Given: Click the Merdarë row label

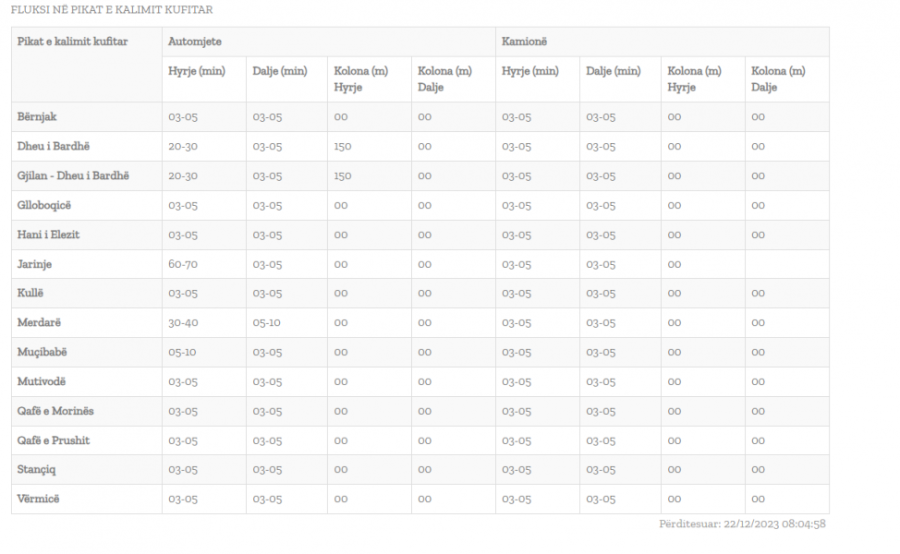Looking at the screenshot, I should pos(39,323).
